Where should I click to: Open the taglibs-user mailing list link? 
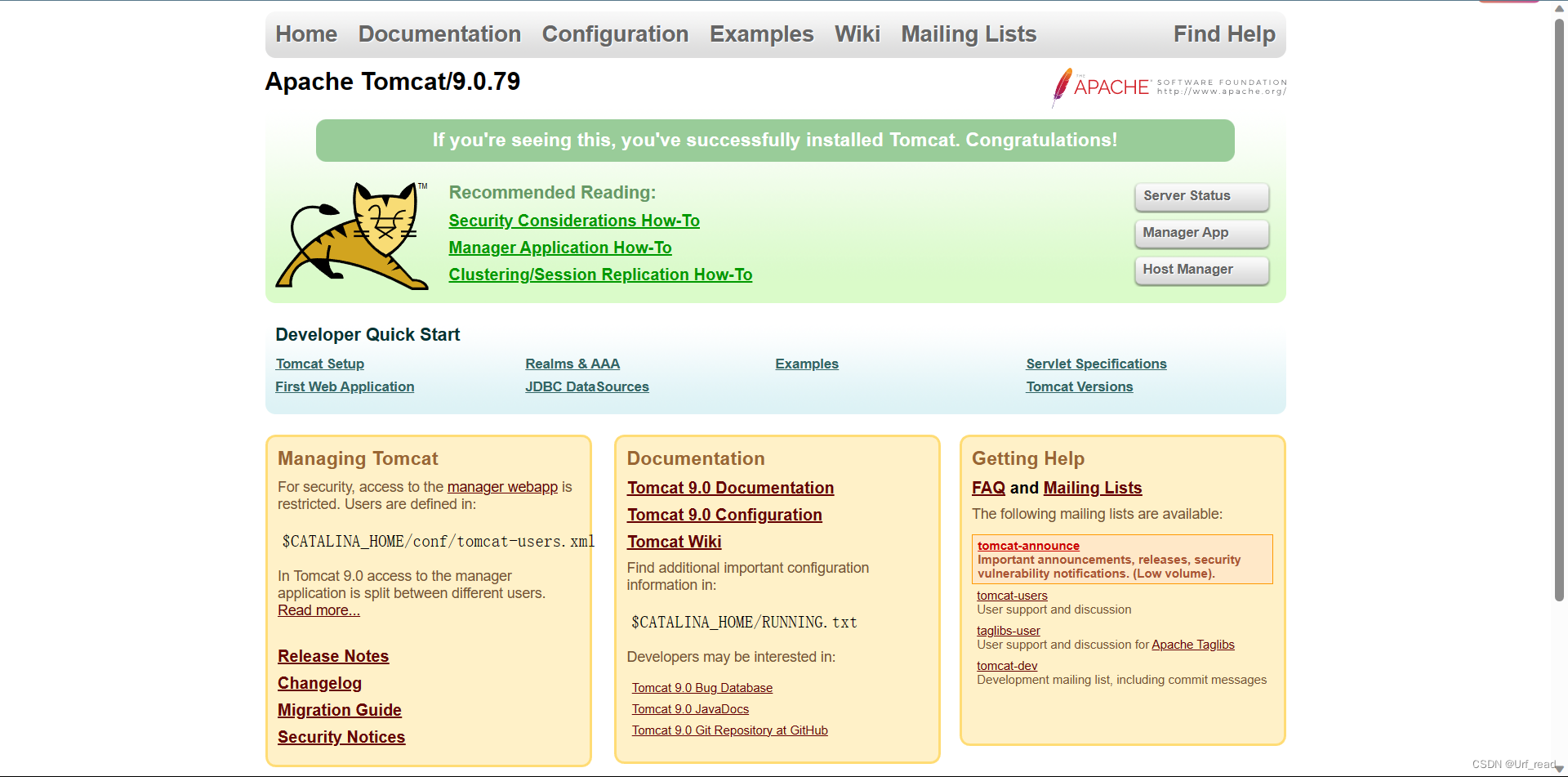[1009, 631]
